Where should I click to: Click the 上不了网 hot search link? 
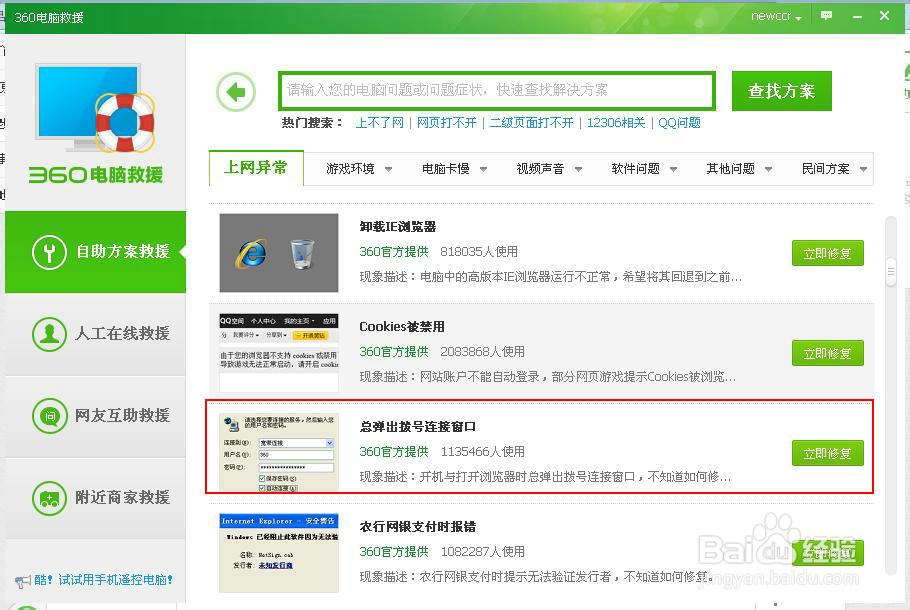(380, 122)
